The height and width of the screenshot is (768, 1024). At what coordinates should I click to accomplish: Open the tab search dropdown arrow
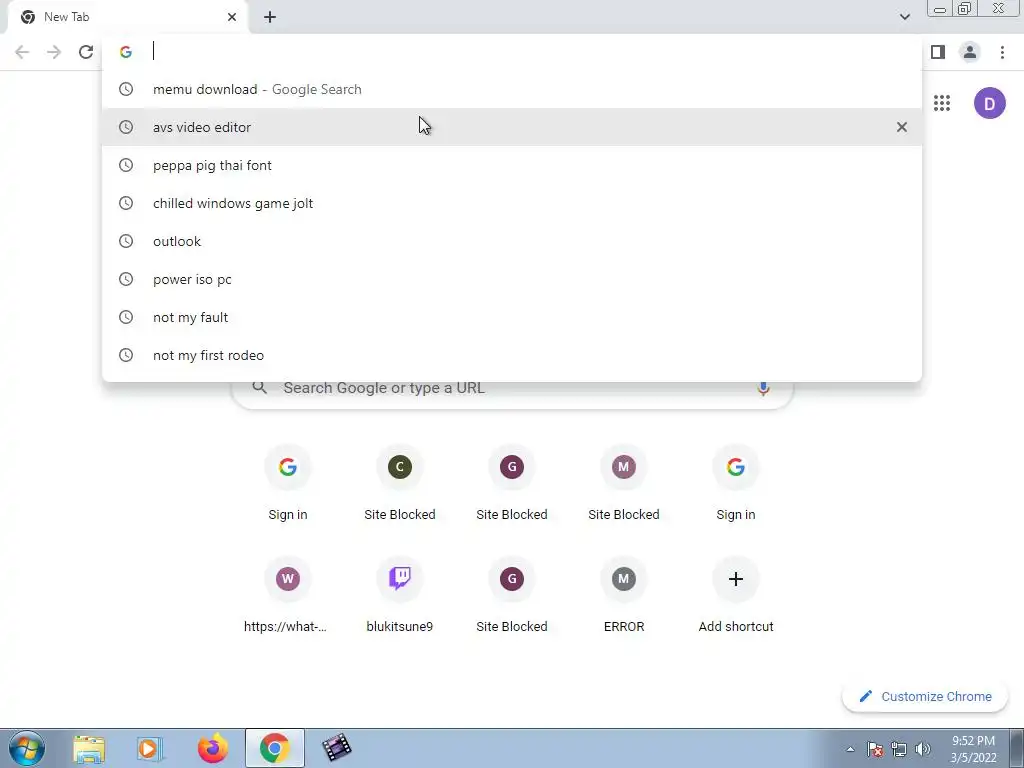(x=904, y=17)
